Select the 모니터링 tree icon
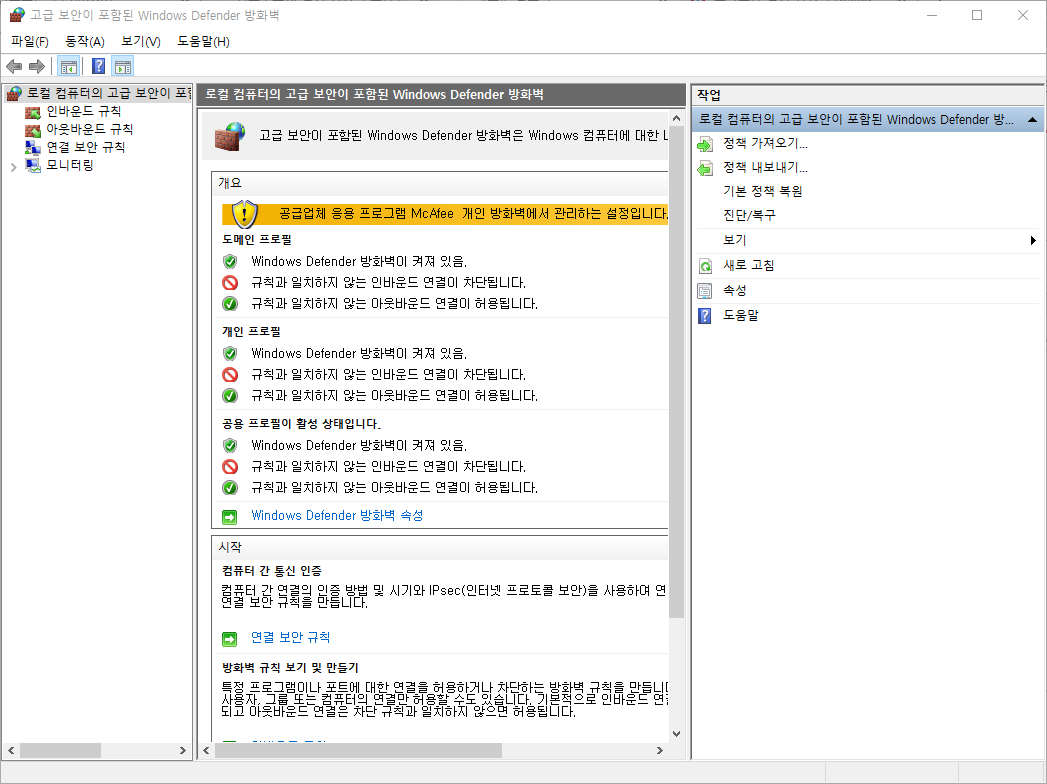Screen dimensions: 1047x784 pos(33,165)
